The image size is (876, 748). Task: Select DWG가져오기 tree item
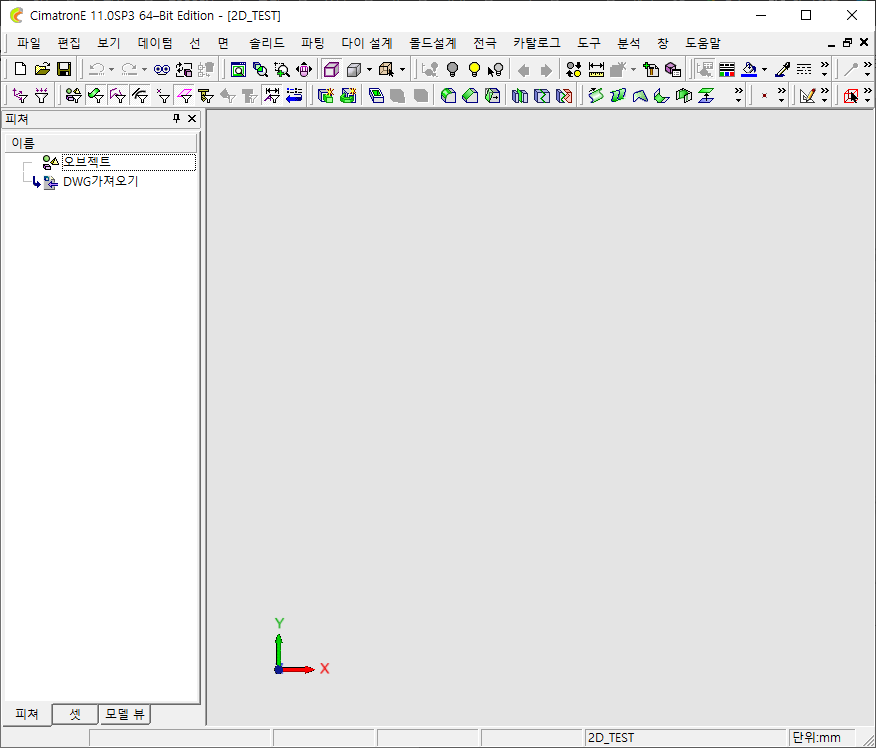(x=101, y=182)
